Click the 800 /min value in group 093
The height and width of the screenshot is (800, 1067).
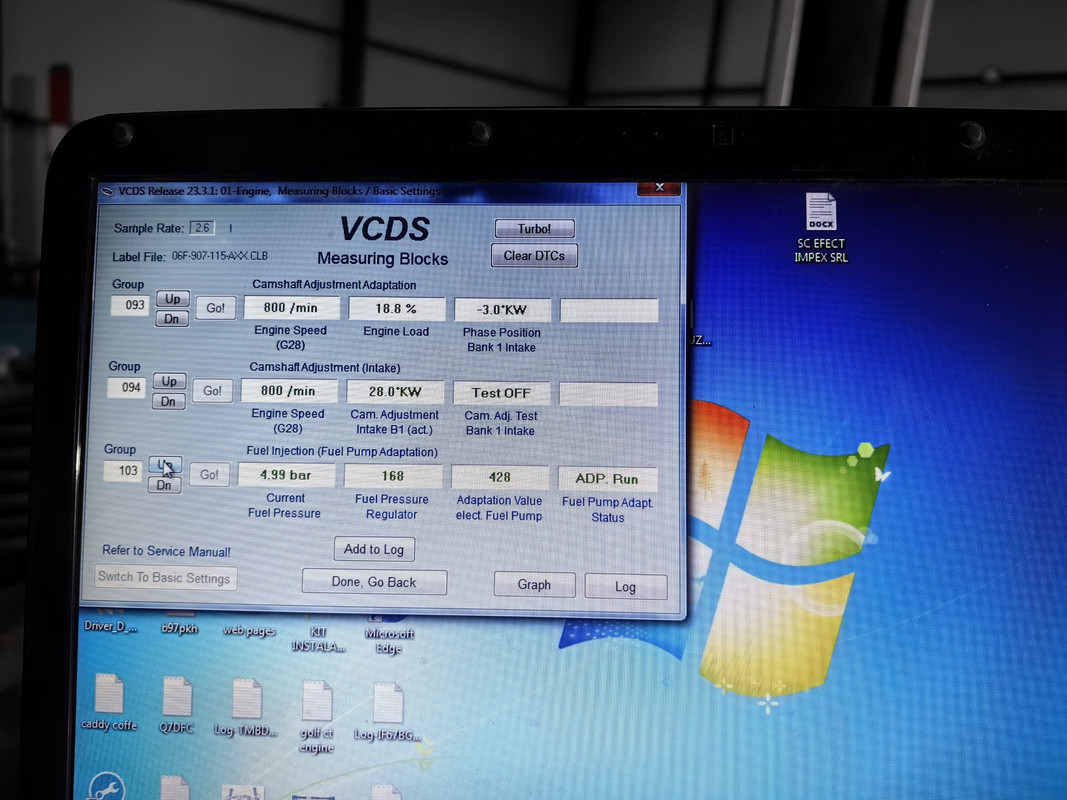point(291,307)
